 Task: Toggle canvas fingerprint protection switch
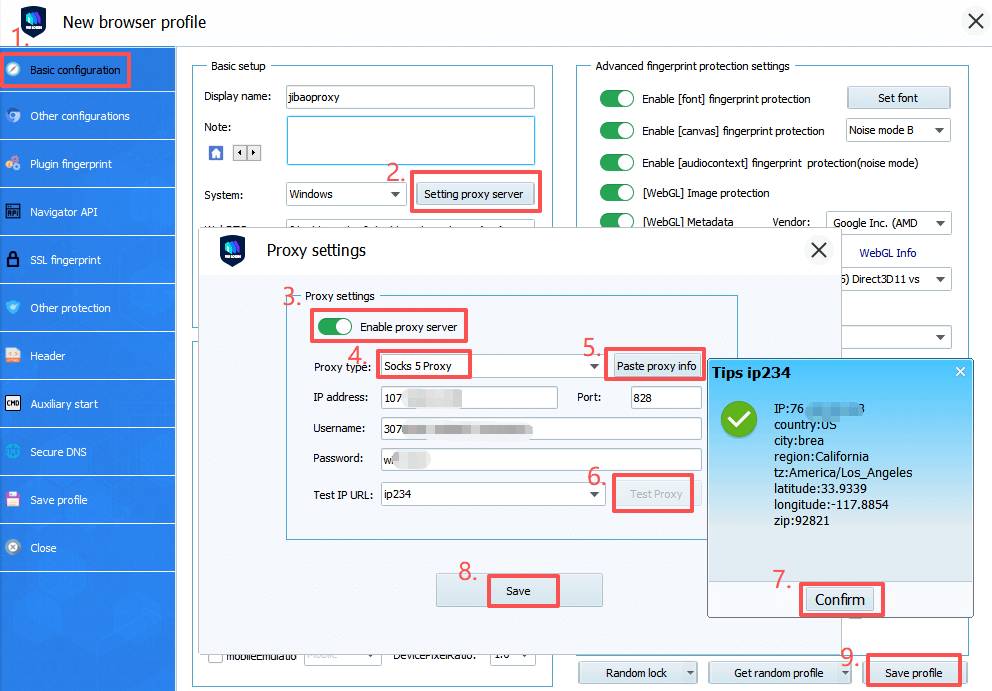(617, 131)
